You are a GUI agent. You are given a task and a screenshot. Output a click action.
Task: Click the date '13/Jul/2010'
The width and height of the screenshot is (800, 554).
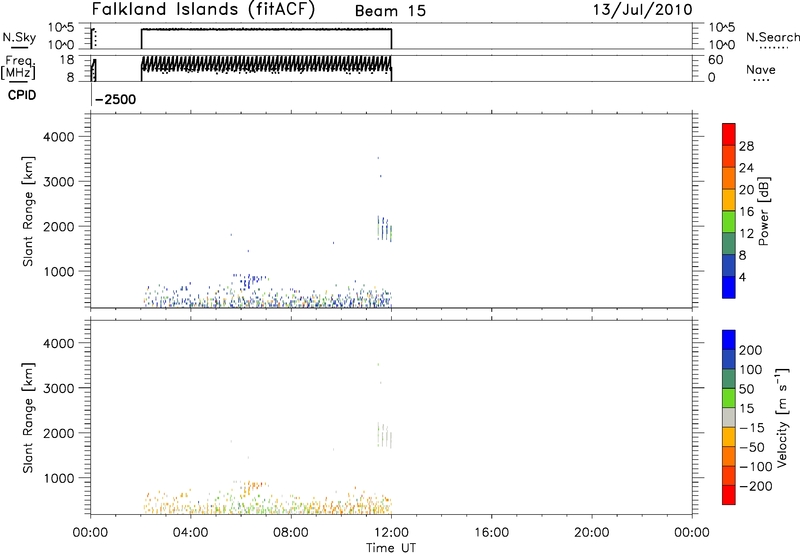coord(642,10)
